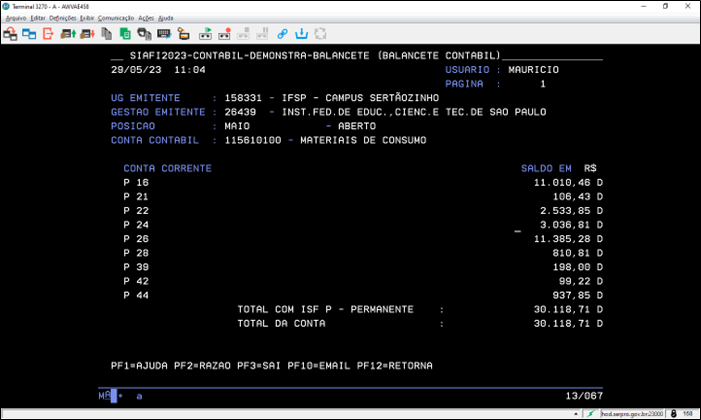
Task: Select the P 24 conta corrente row
Action: coord(363,225)
